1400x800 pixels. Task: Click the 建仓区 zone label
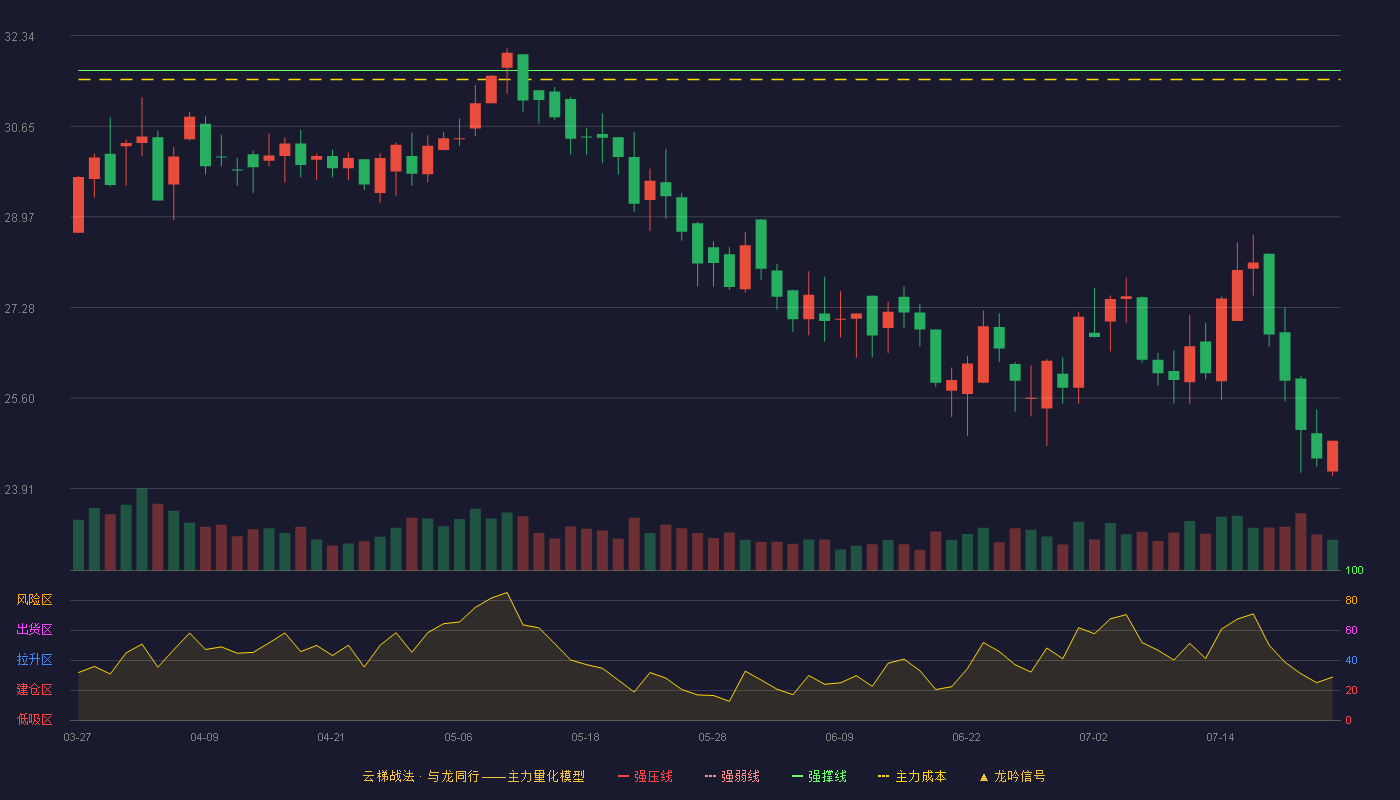click(34, 690)
